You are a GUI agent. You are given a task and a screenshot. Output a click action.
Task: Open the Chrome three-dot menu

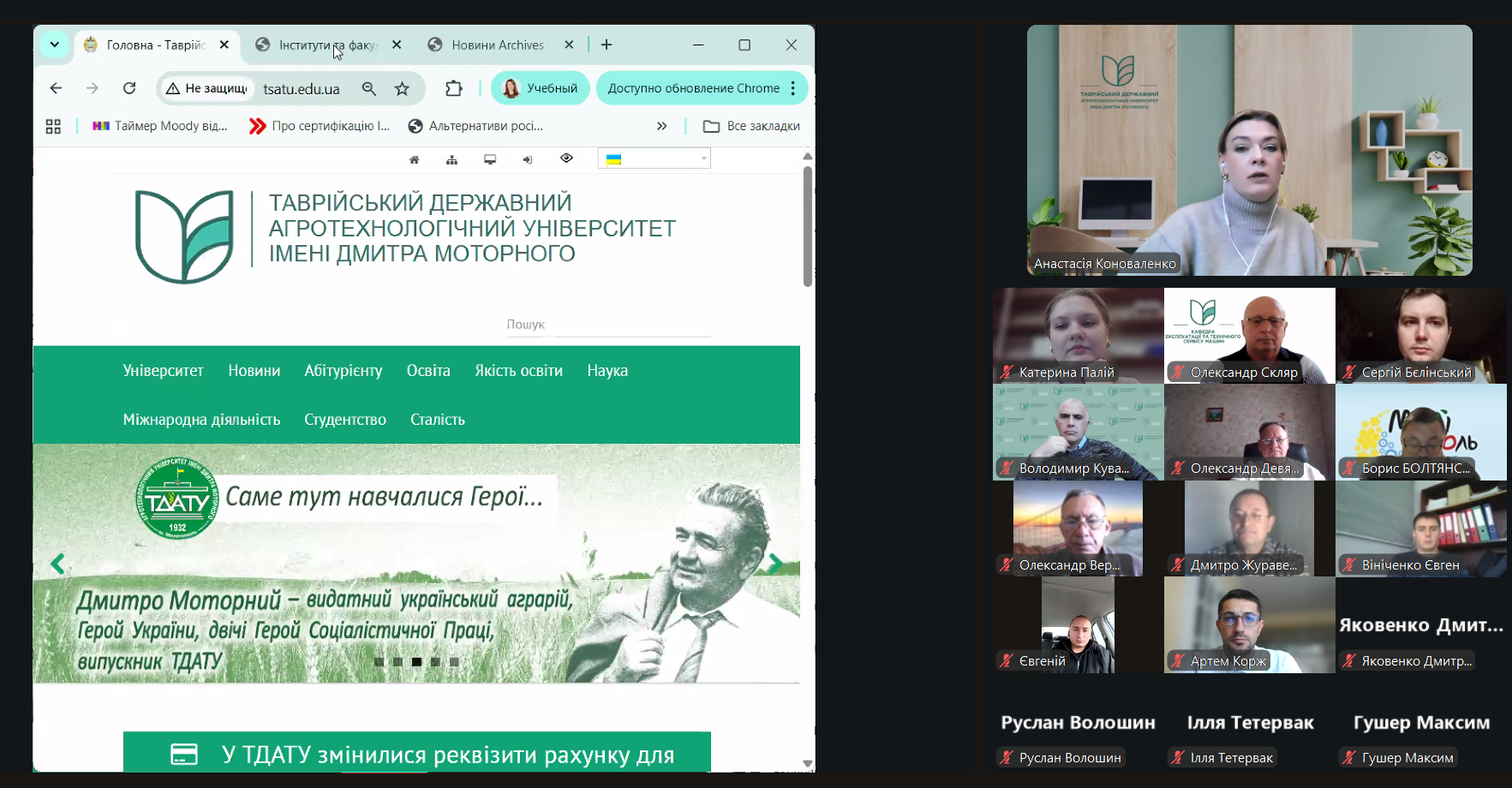[793, 88]
